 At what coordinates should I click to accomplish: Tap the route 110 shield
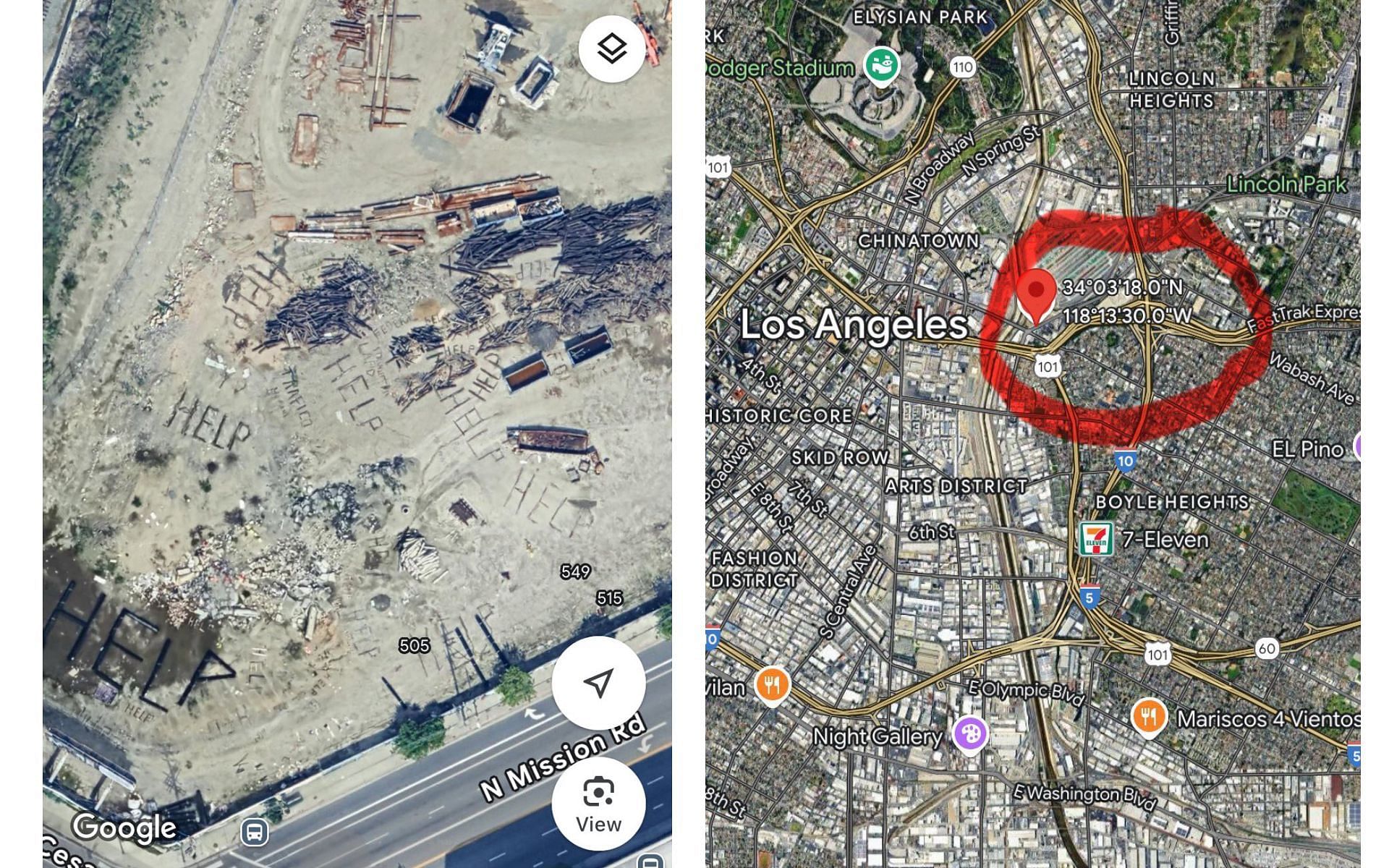(x=963, y=67)
